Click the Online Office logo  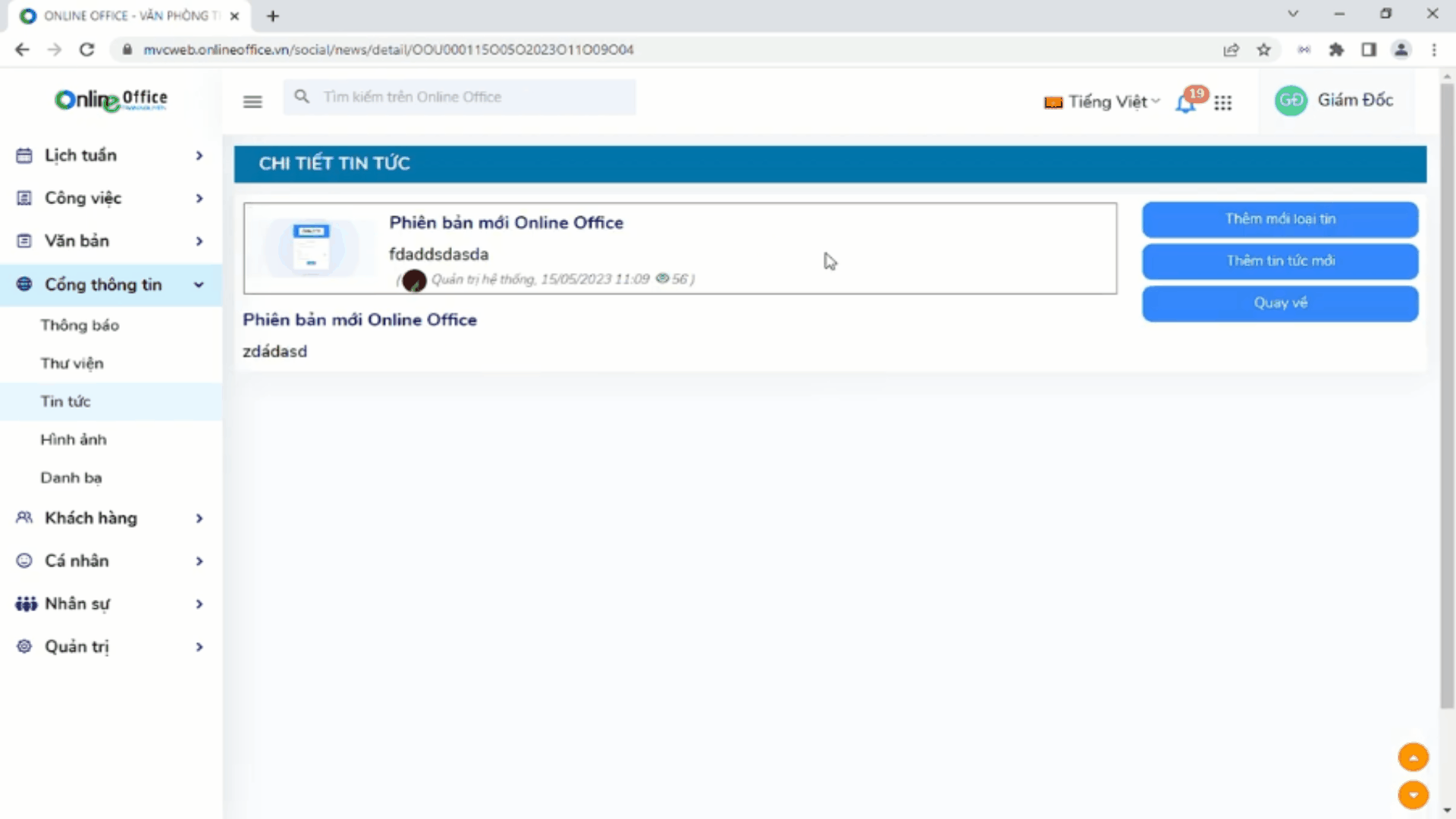tap(111, 99)
